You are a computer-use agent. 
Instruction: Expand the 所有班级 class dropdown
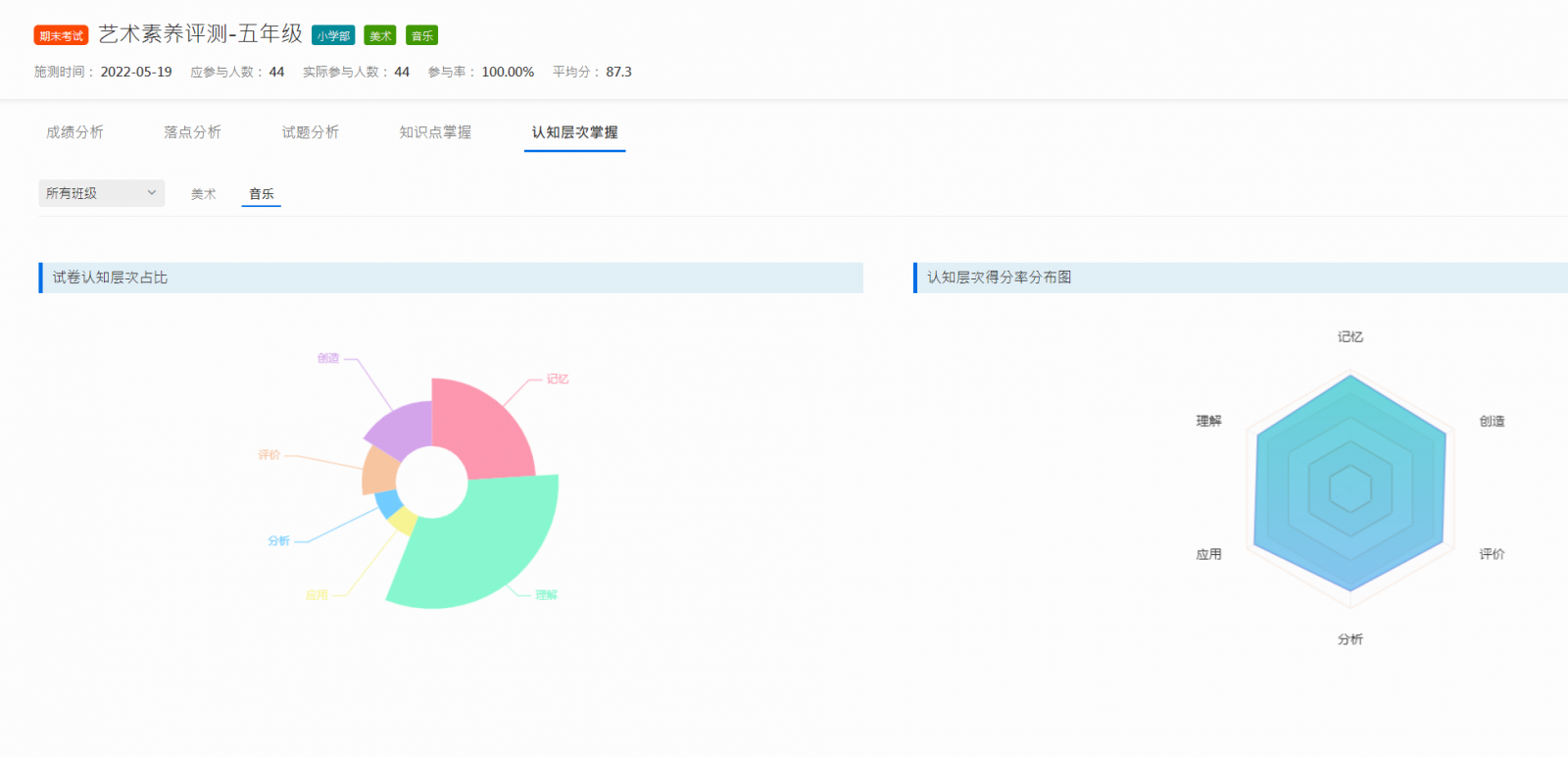[101, 193]
